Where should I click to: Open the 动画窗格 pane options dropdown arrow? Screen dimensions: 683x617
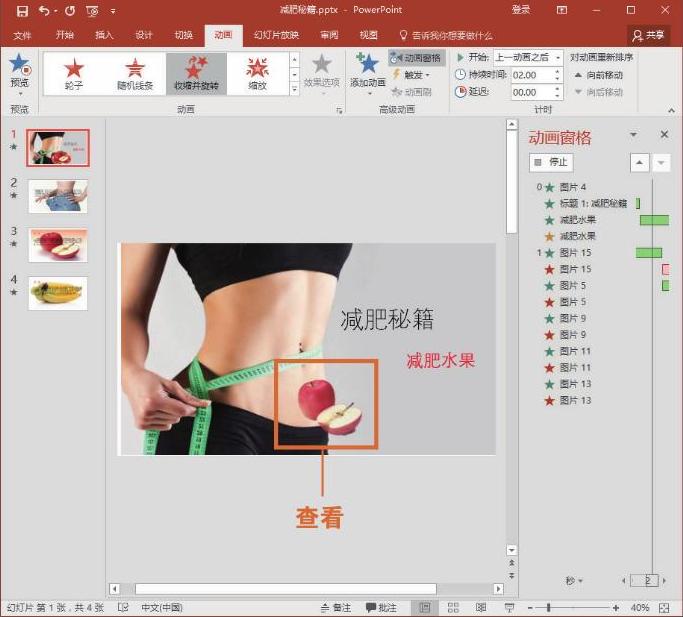(x=633, y=135)
